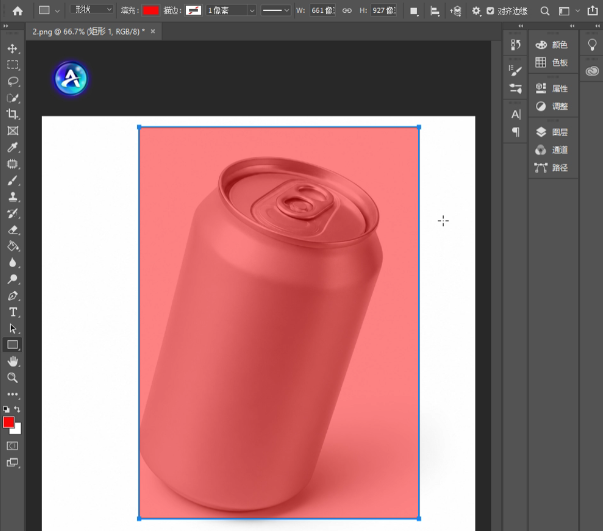Screen dimensions: 603x531
Task: Share the image via share icon
Action: click(593, 10)
